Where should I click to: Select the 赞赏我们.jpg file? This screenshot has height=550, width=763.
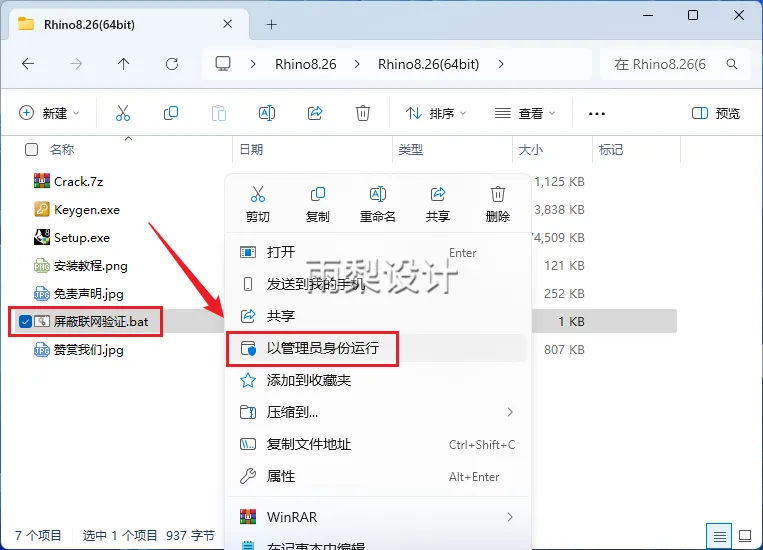(79, 350)
